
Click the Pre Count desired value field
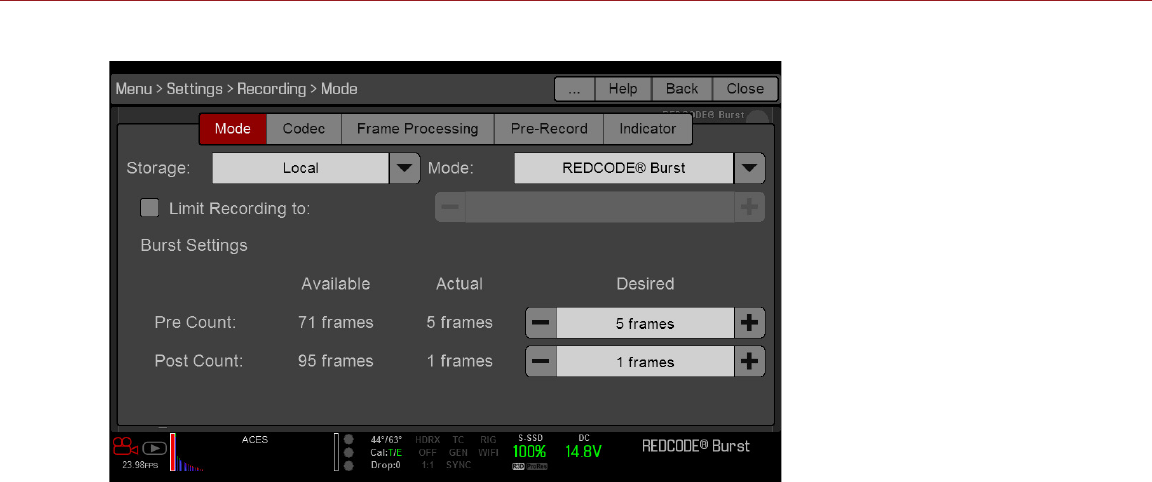[645, 323]
